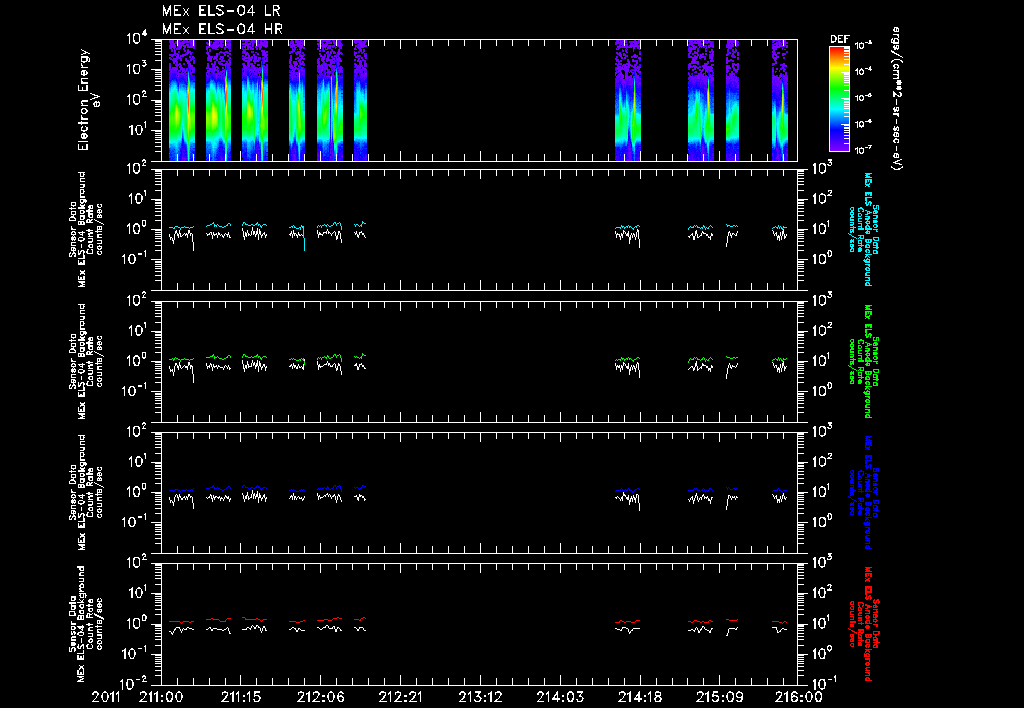Select the first spectrogram segment starting at 211:00

coord(182,100)
